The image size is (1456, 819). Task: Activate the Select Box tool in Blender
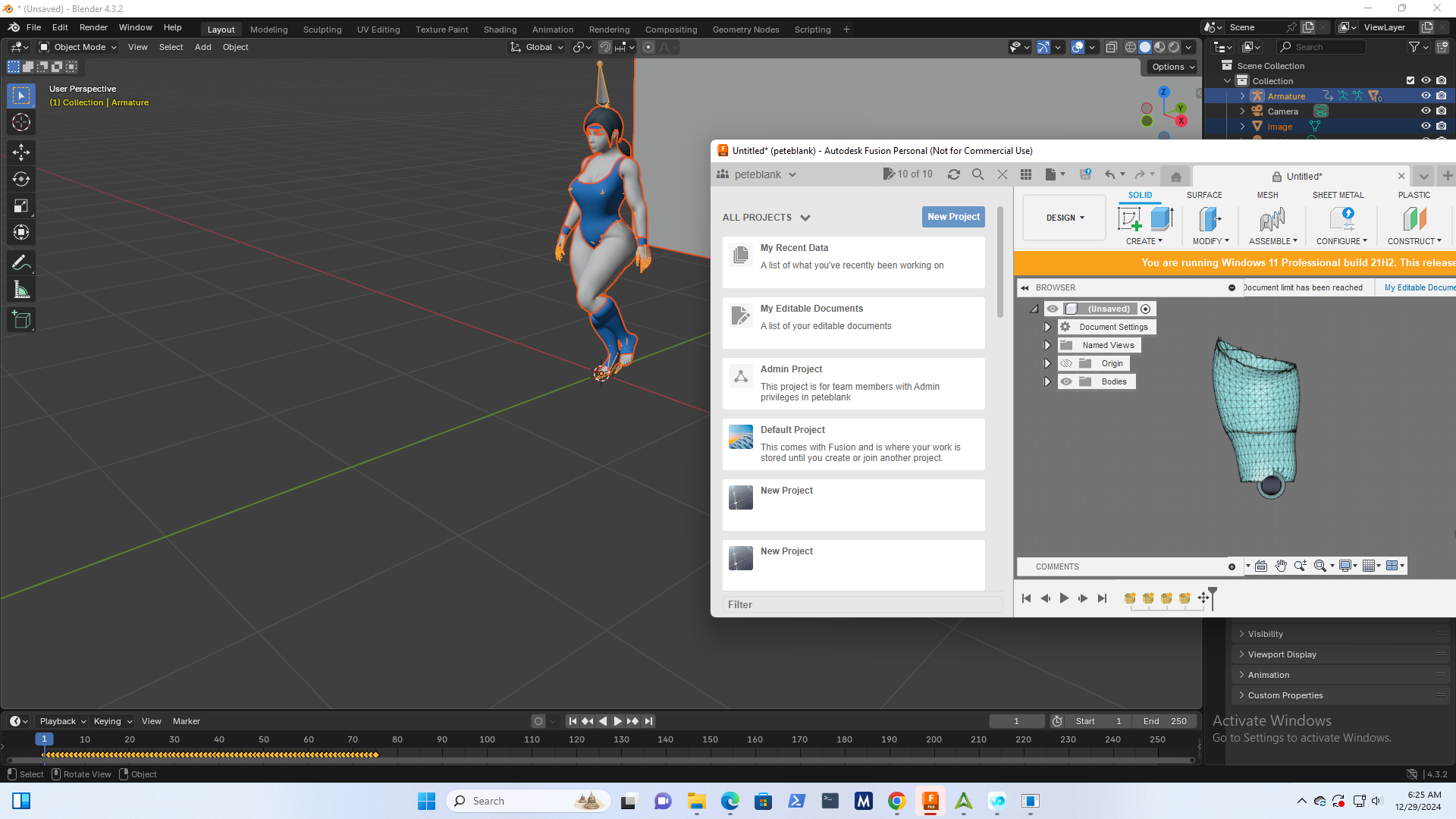[x=21, y=96]
